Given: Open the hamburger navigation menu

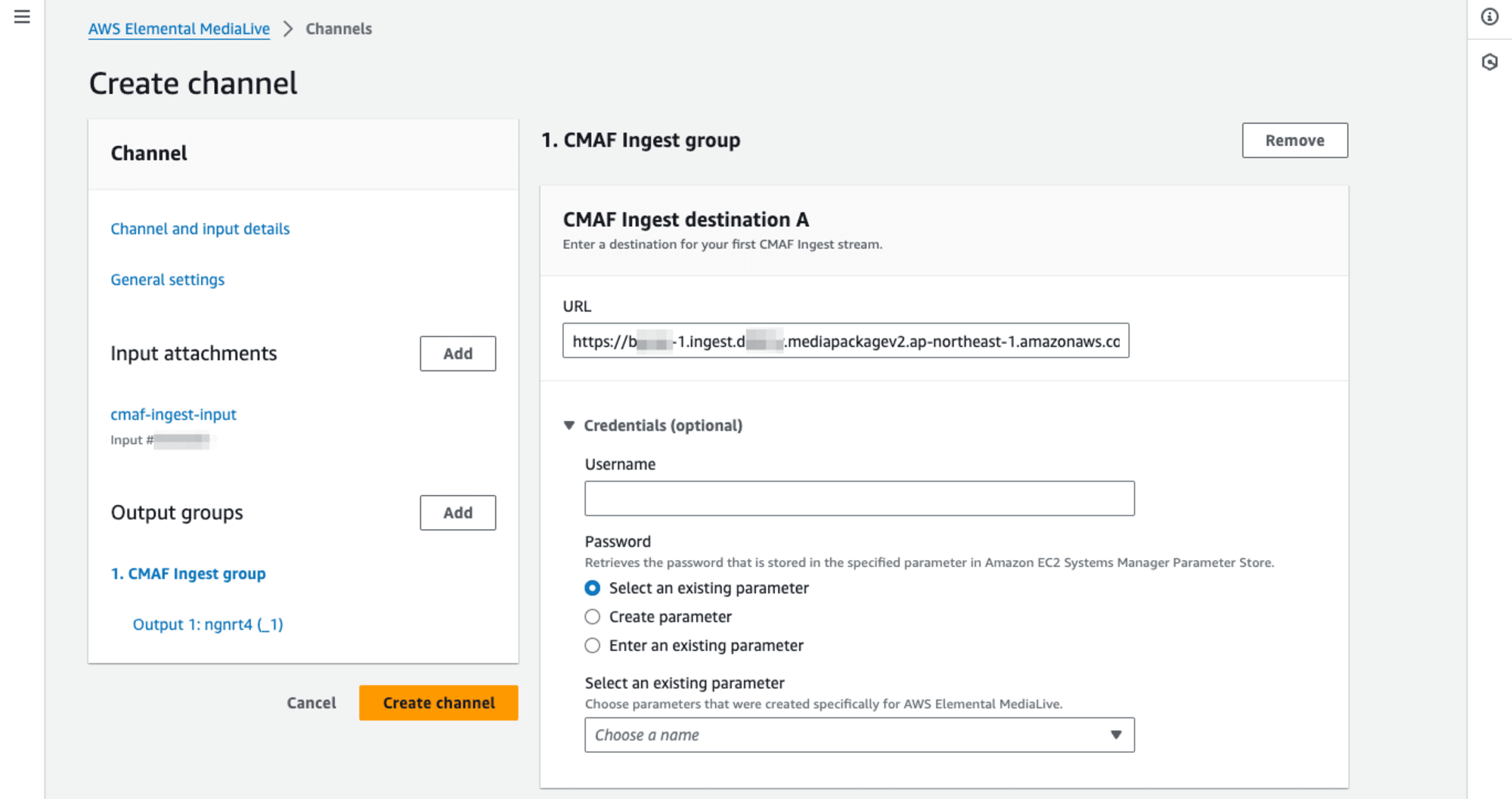Looking at the screenshot, I should [x=22, y=17].
